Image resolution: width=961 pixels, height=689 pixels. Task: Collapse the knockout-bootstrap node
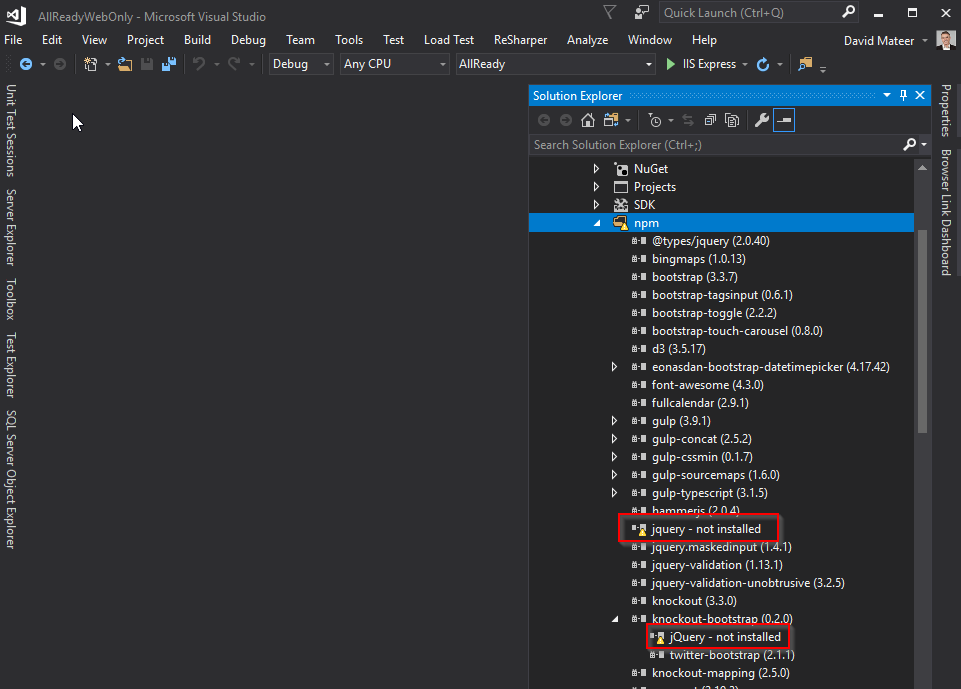coord(615,619)
